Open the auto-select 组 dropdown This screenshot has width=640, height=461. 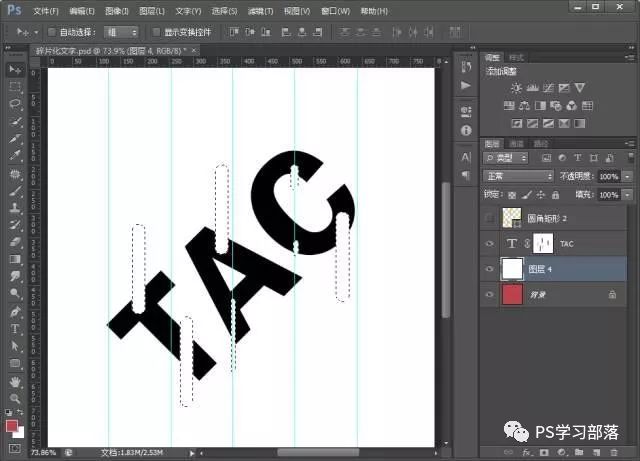121,32
